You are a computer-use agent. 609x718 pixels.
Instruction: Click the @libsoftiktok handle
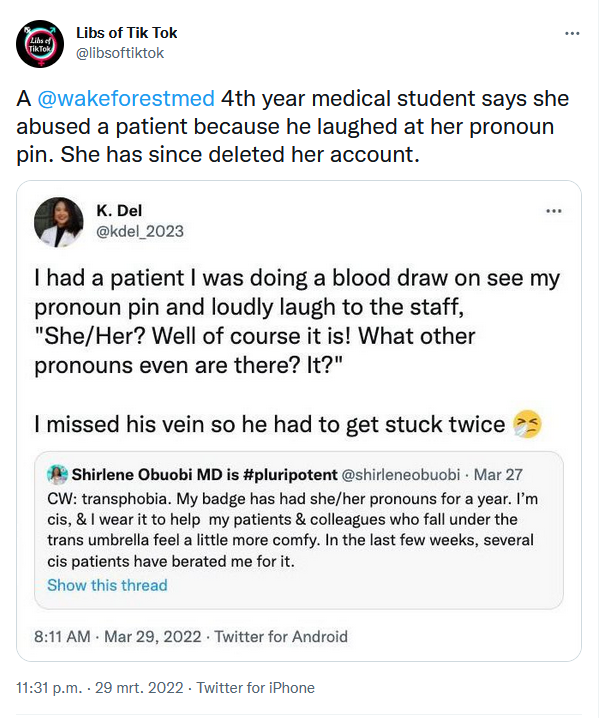120,53
